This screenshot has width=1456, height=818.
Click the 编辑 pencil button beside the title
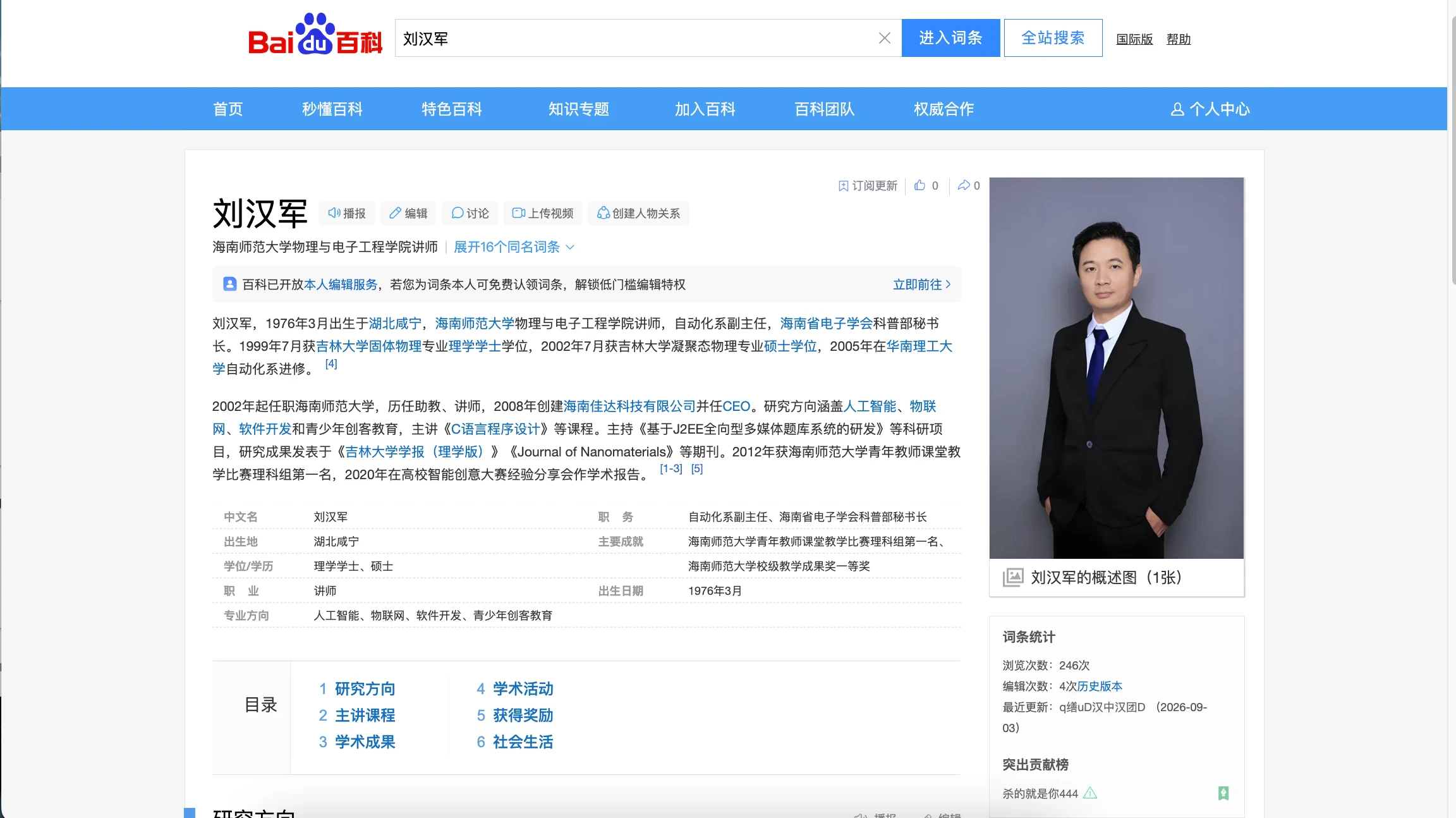coord(408,214)
